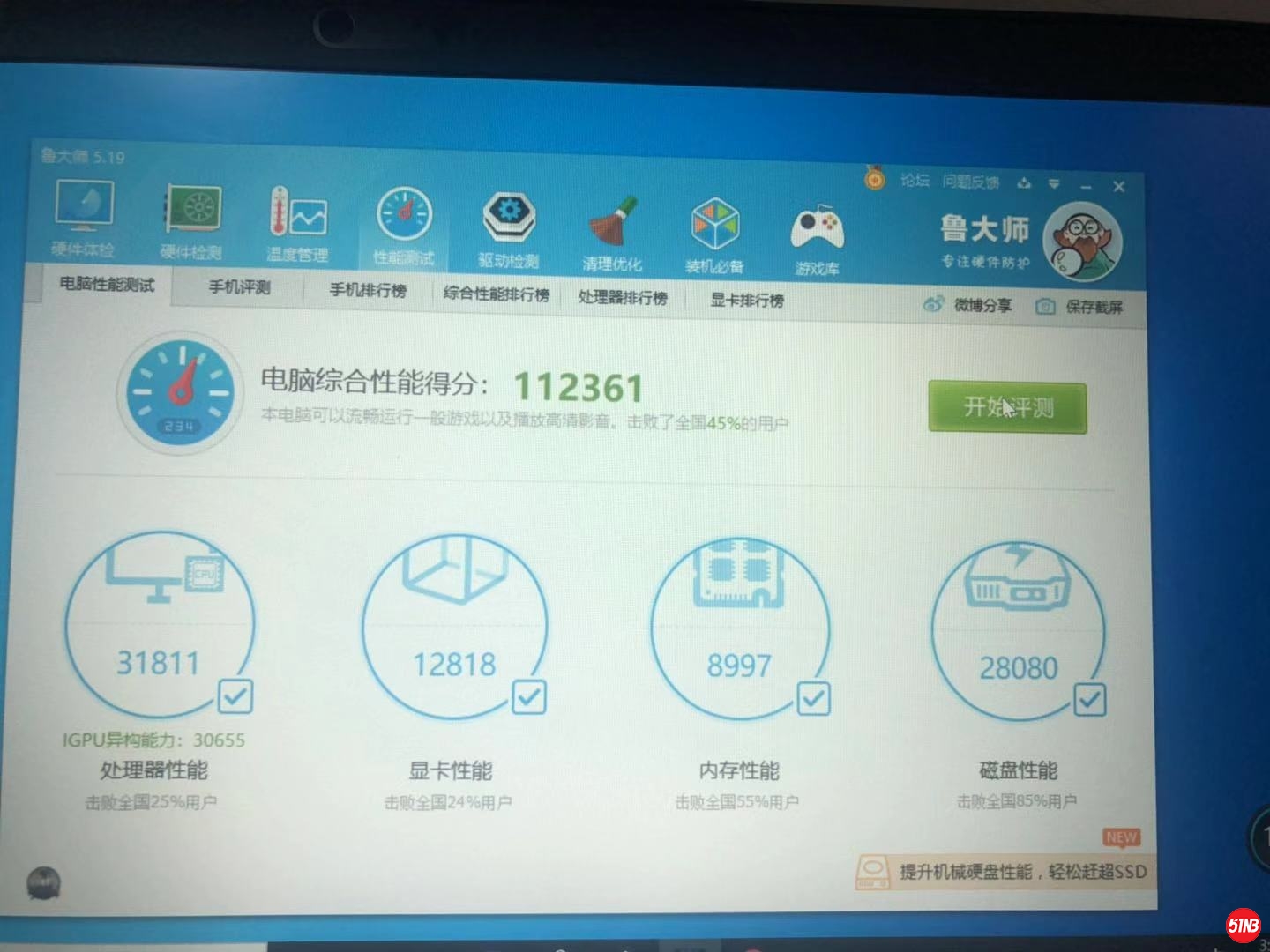Click the 专注硬件防护 slogan
This screenshot has height=952, width=1270.
click(x=985, y=261)
